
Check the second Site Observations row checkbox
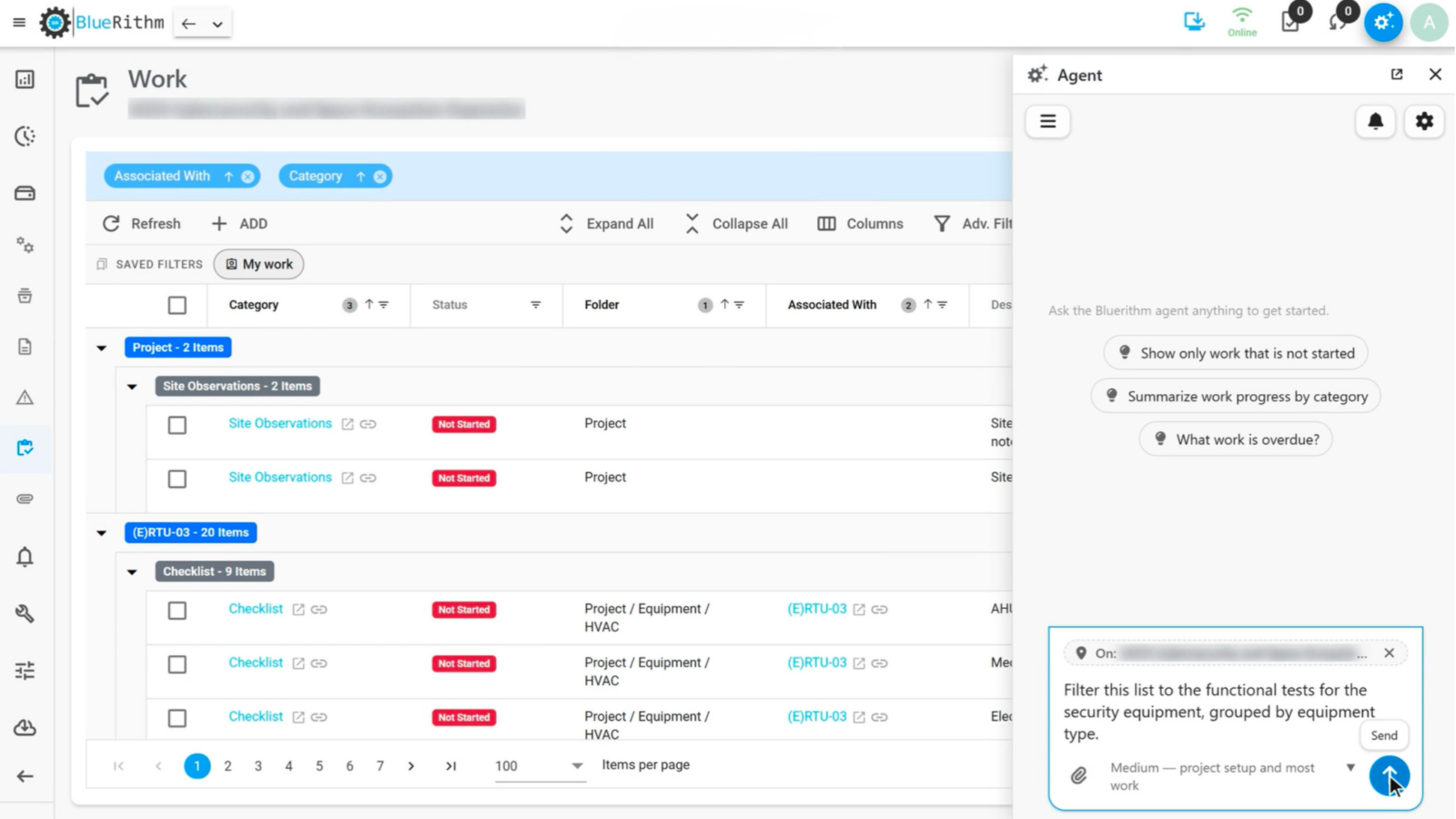pos(177,479)
